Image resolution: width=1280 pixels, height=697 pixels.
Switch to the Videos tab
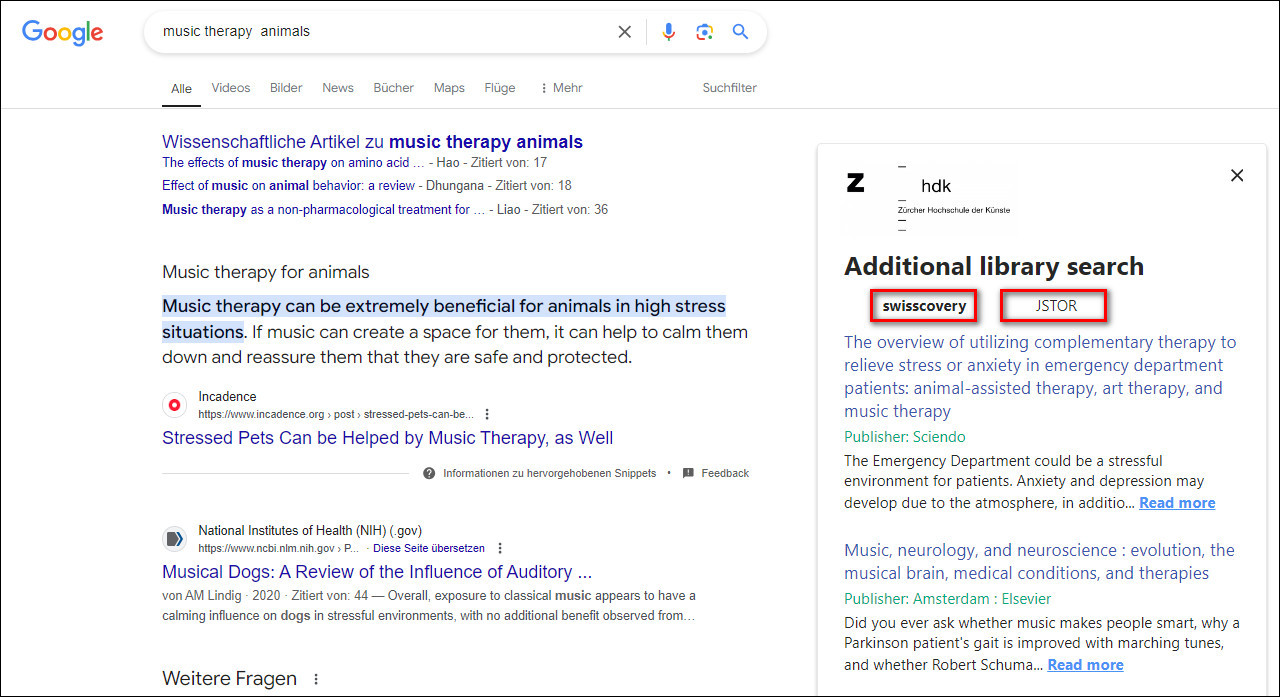(x=231, y=88)
